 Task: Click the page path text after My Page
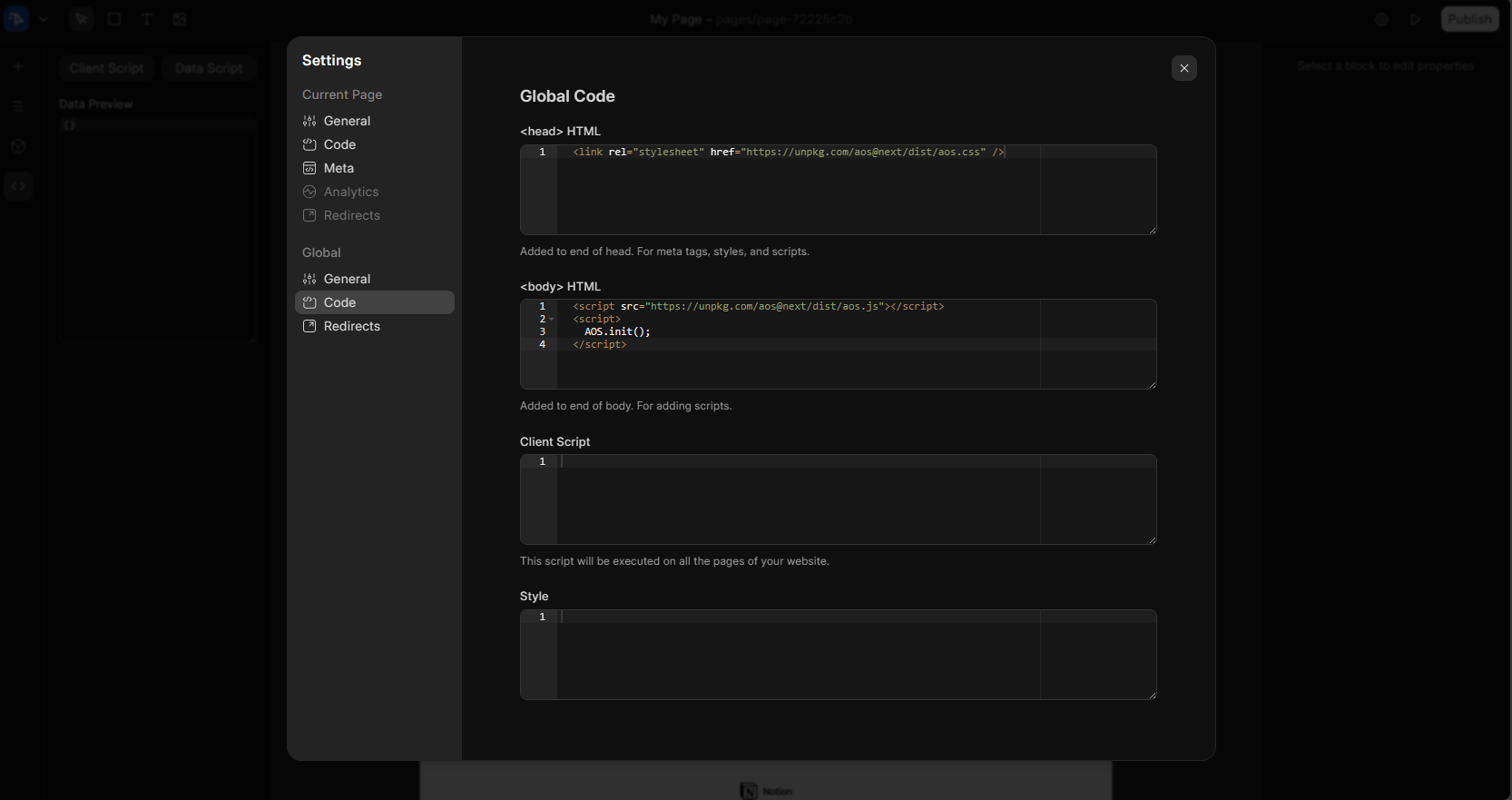click(x=784, y=19)
